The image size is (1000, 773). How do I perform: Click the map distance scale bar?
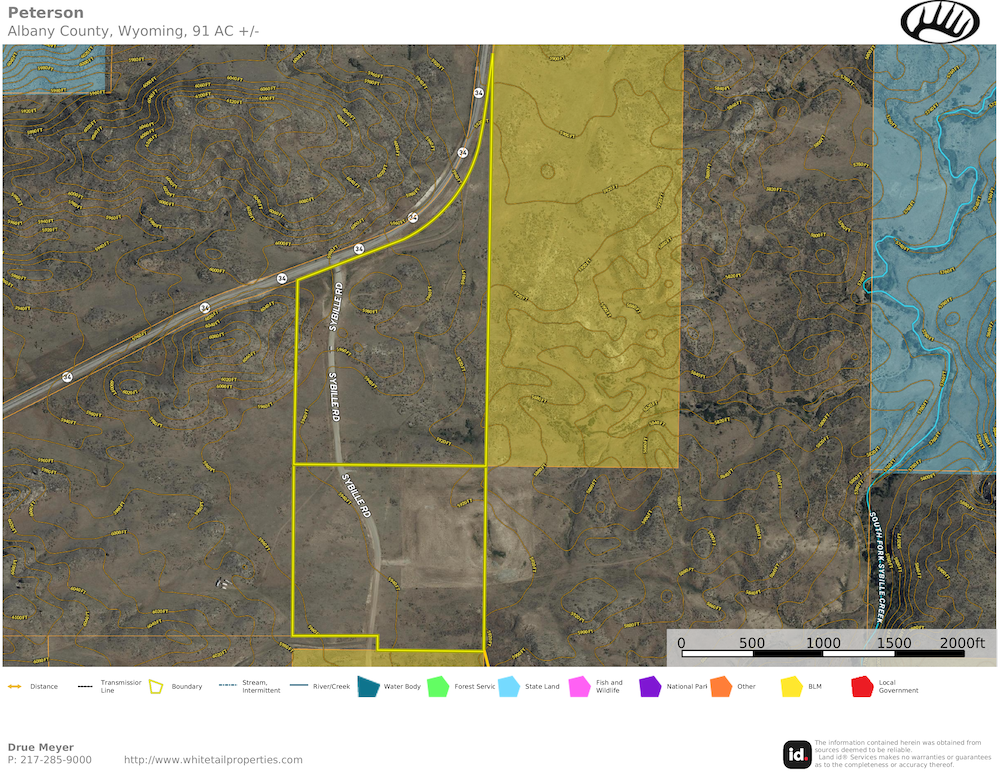823,654
